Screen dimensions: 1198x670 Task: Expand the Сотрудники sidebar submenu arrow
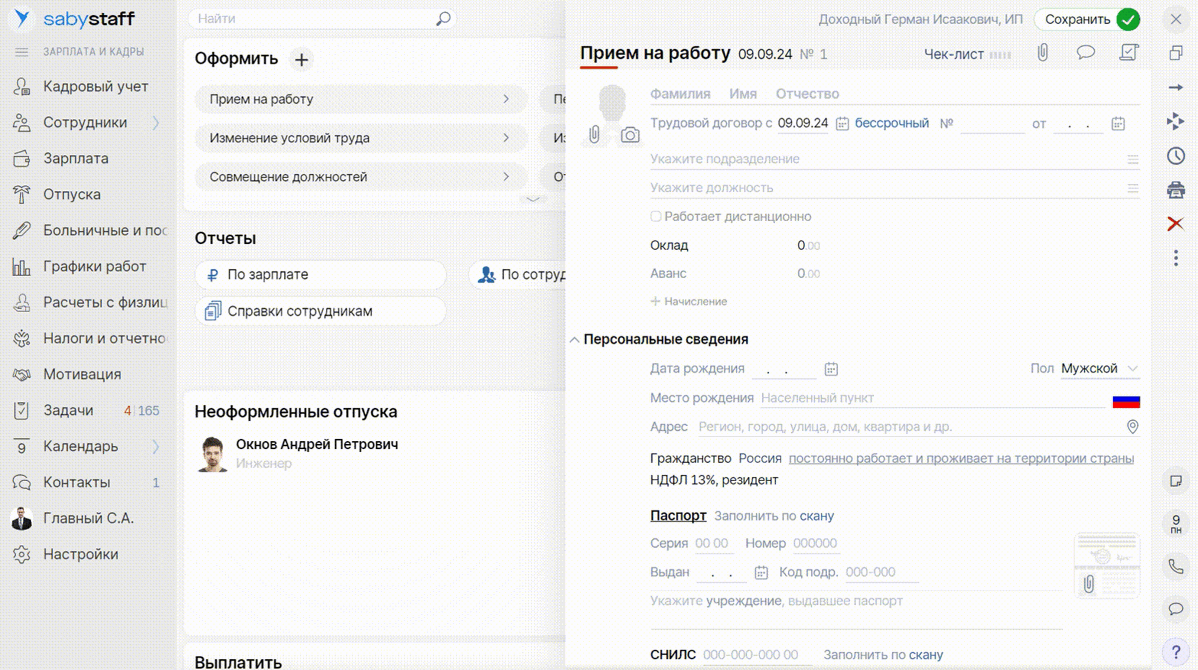156,123
